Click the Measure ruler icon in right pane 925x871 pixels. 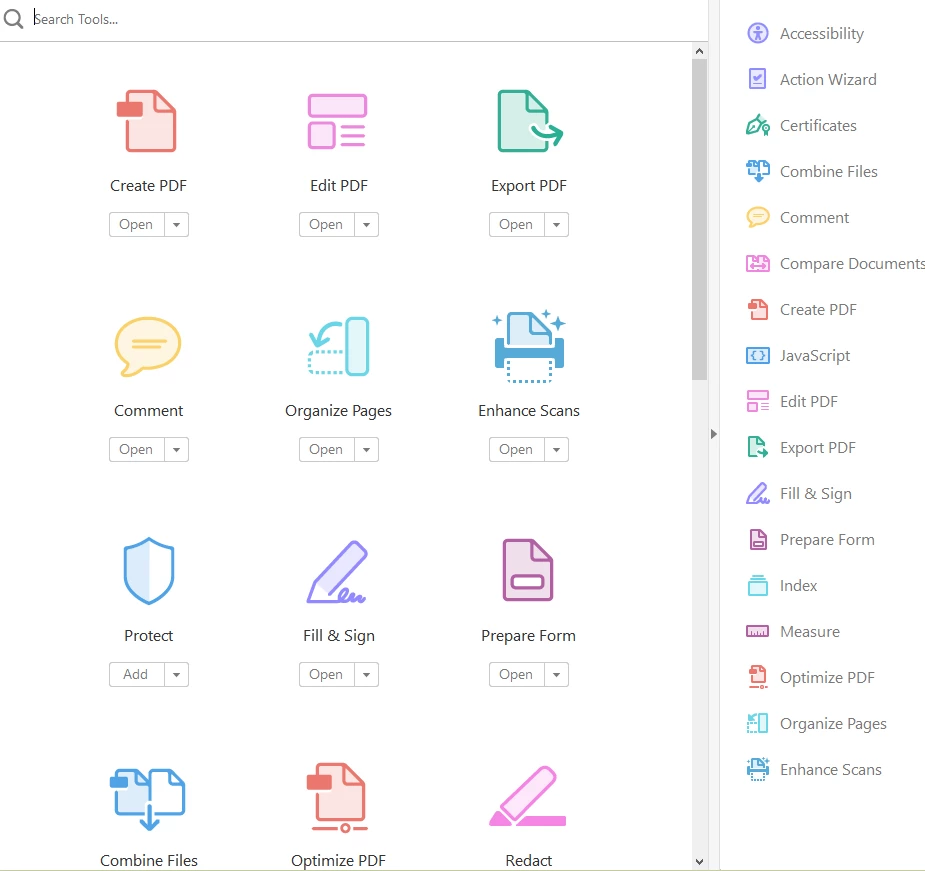point(757,631)
